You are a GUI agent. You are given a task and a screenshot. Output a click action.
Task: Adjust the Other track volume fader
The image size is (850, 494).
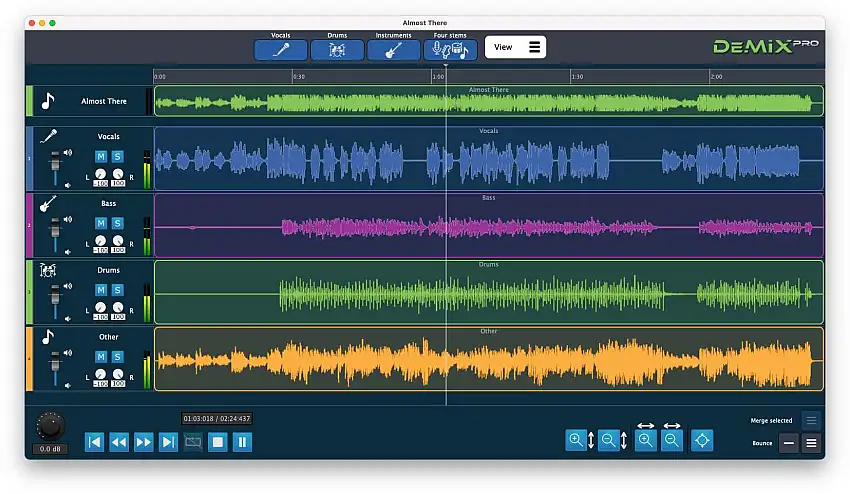55,362
